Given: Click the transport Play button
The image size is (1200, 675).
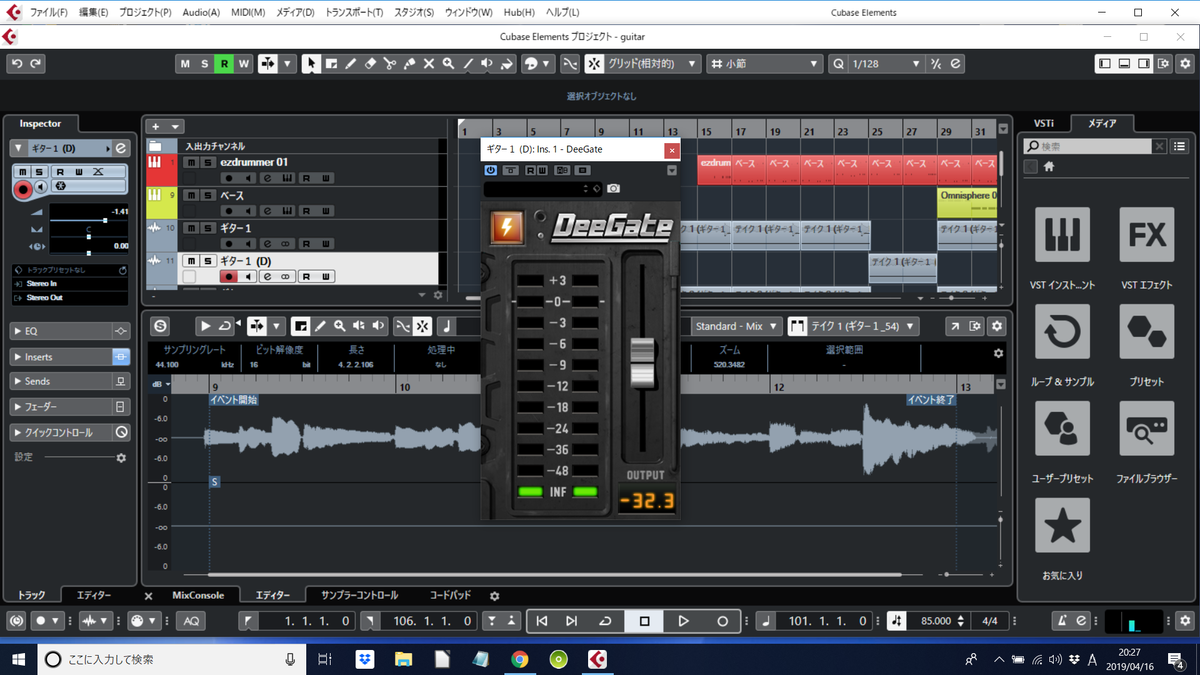Looking at the screenshot, I should [683, 621].
